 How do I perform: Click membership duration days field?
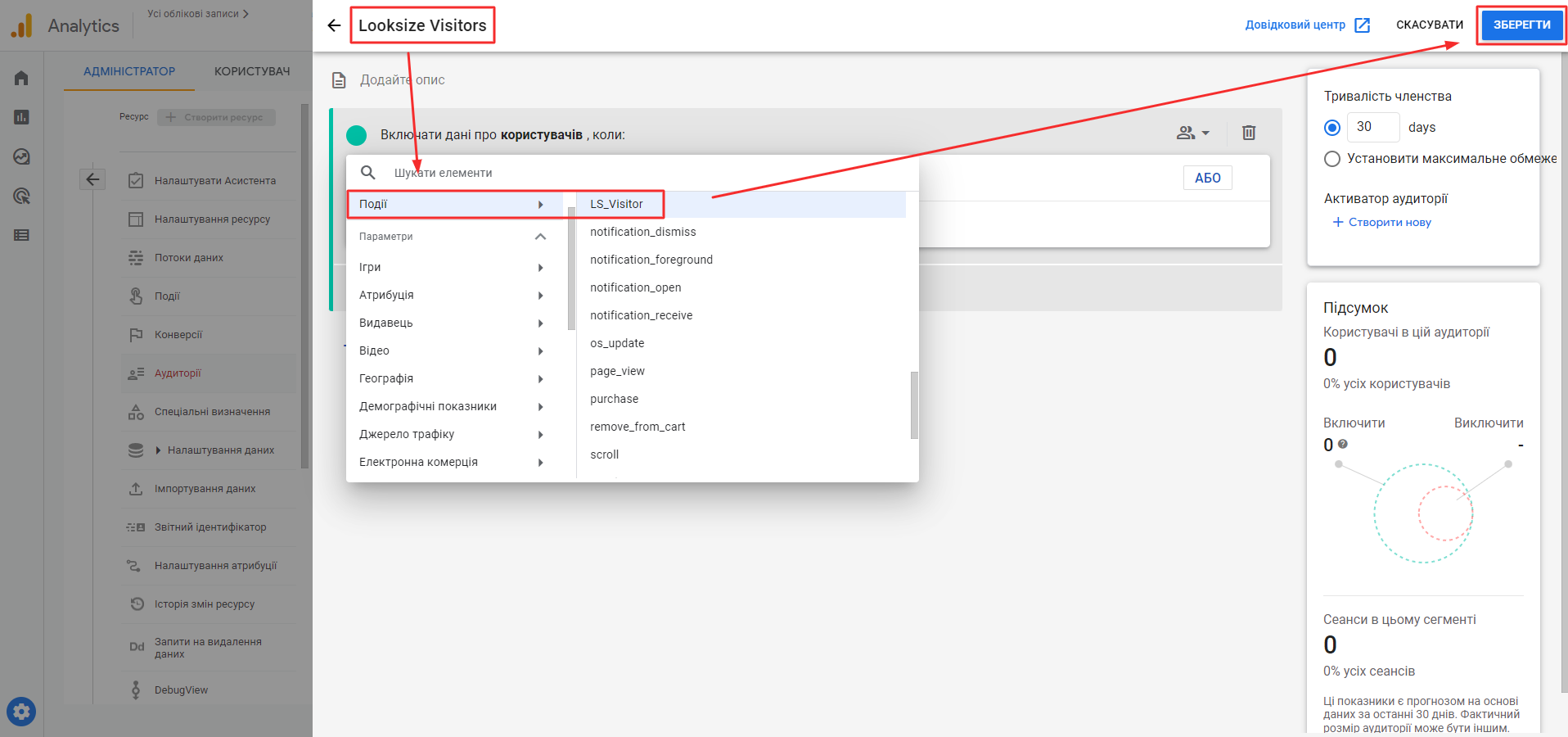(1372, 127)
